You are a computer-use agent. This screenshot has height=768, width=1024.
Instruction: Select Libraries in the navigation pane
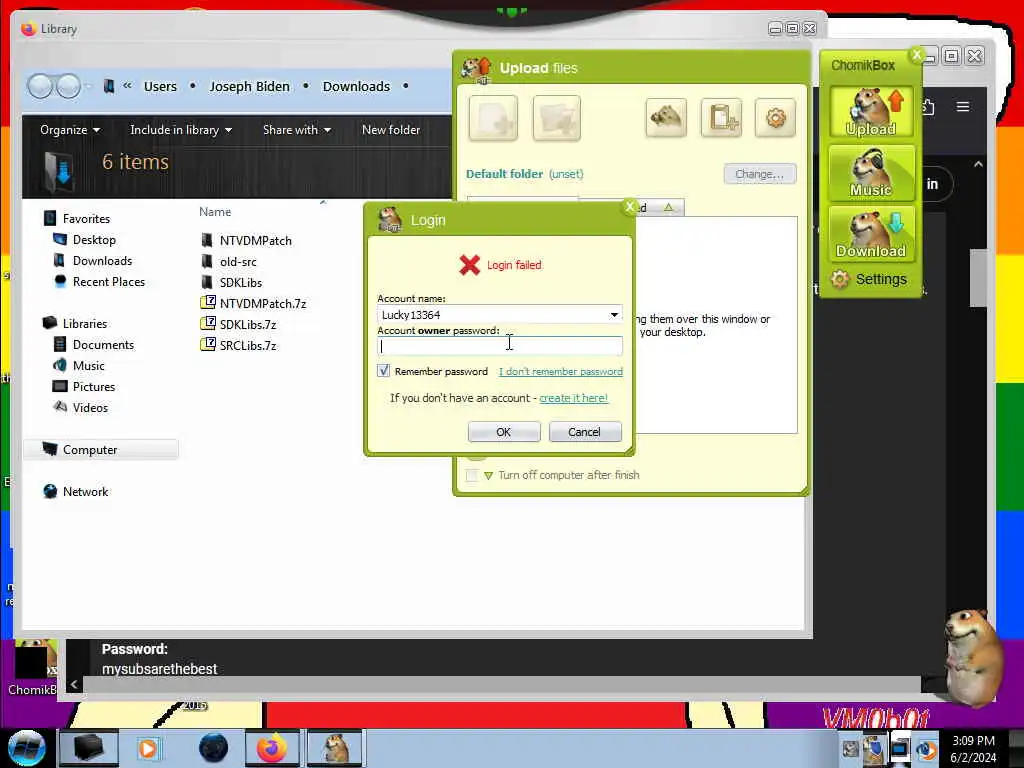[x=75, y=323]
